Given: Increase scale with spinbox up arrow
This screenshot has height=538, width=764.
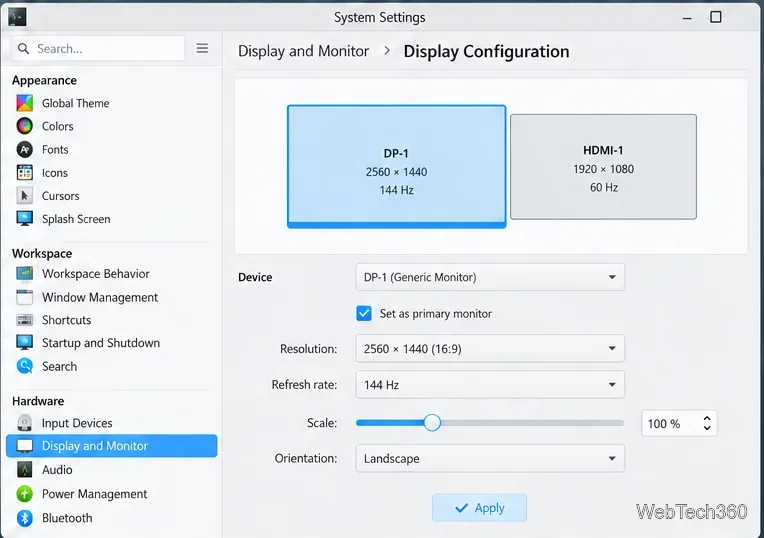Looking at the screenshot, I should point(707,418).
